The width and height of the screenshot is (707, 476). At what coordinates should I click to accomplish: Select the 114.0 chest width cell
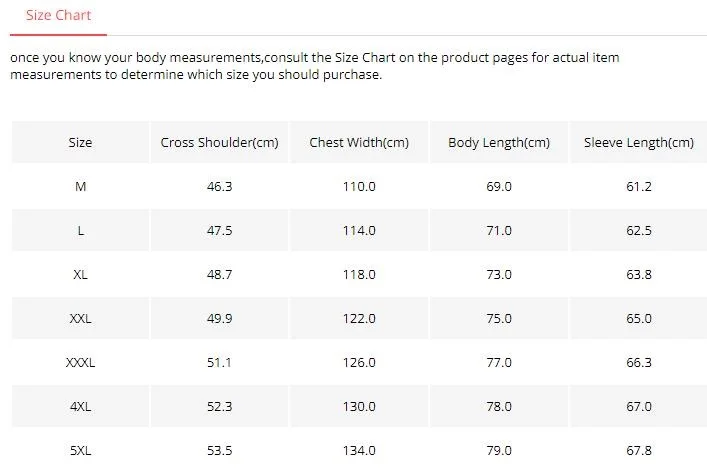(359, 230)
